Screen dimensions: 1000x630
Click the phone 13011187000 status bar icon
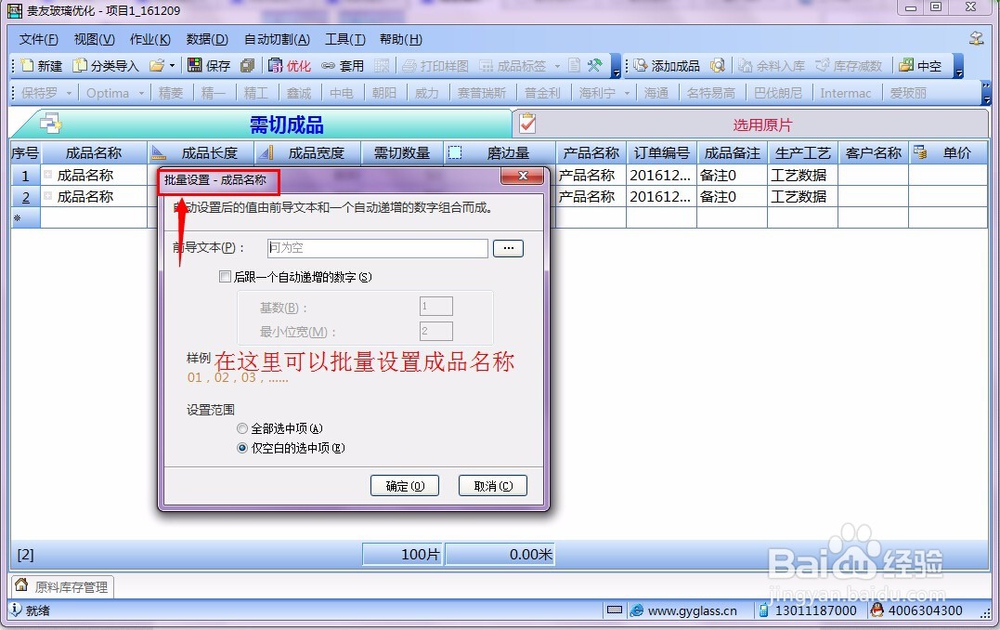point(764,610)
